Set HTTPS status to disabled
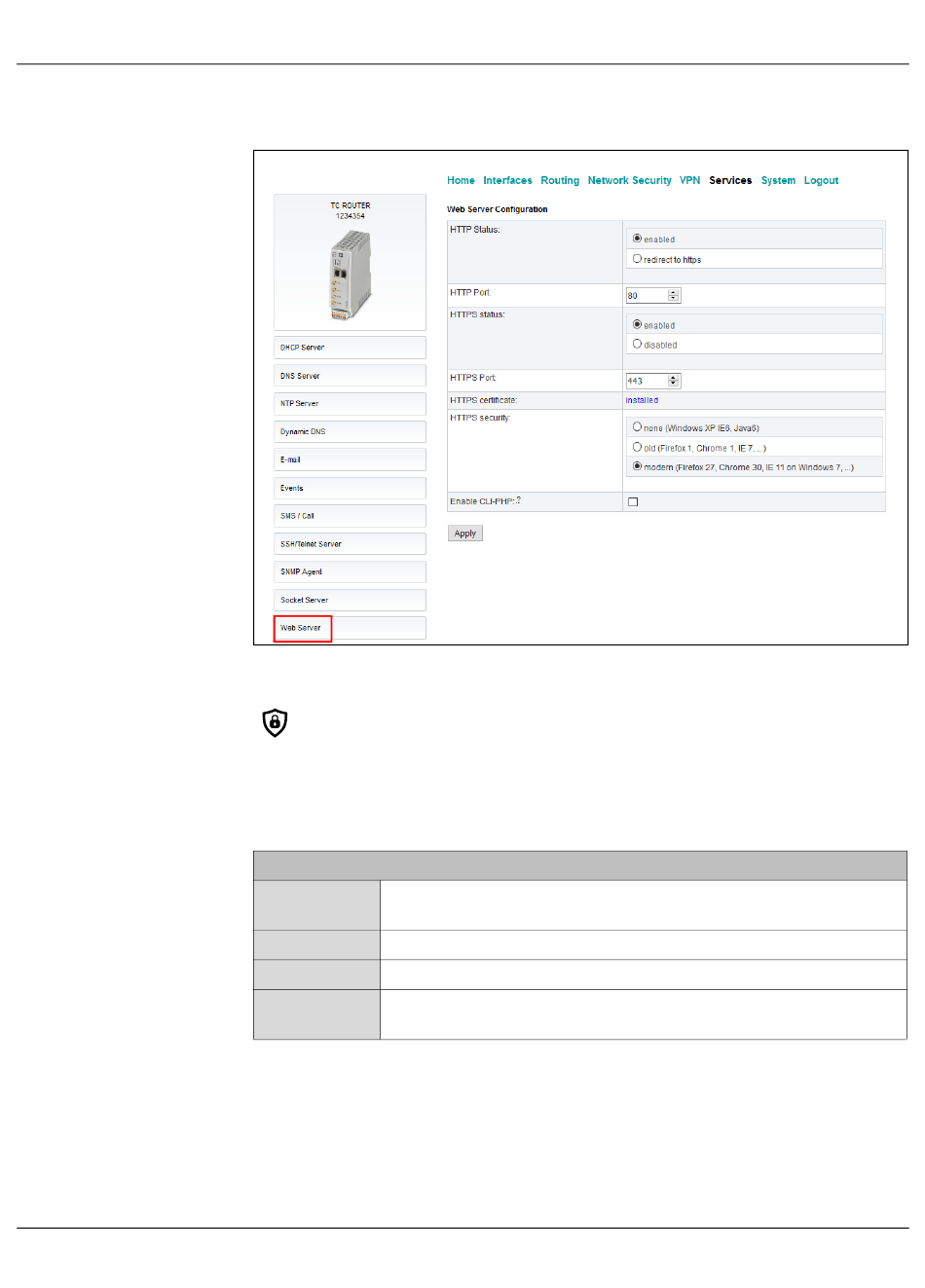This screenshot has width=925, height=1288. [x=637, y=344]
